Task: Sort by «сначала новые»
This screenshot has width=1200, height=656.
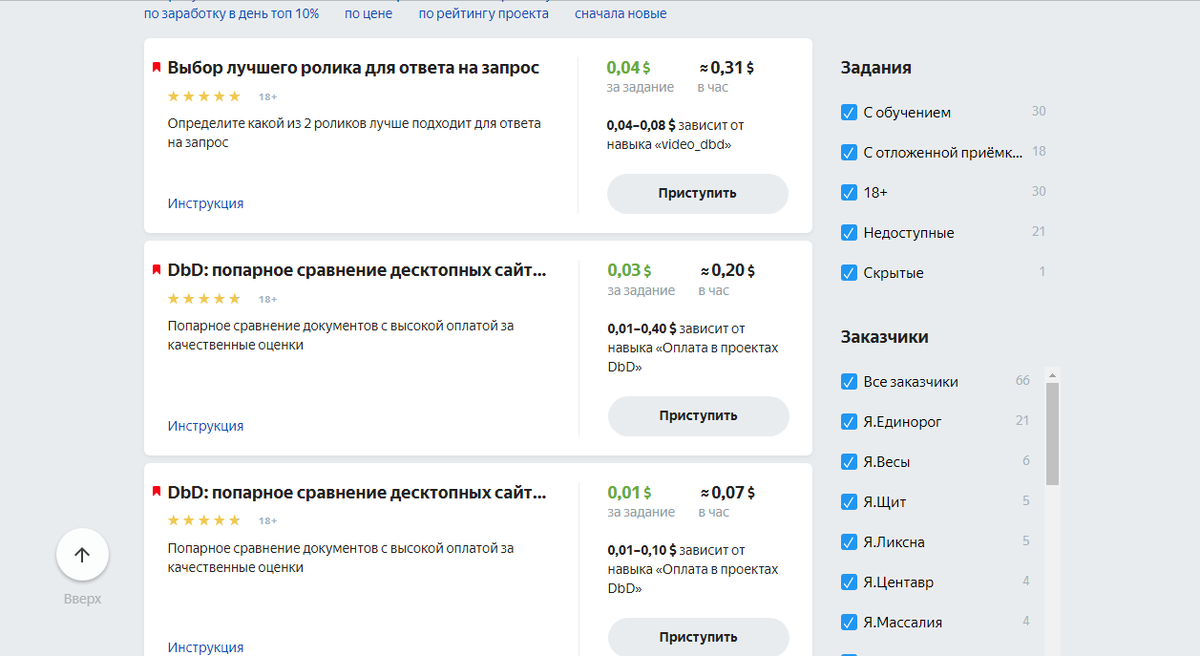Action: pos(620,14)
